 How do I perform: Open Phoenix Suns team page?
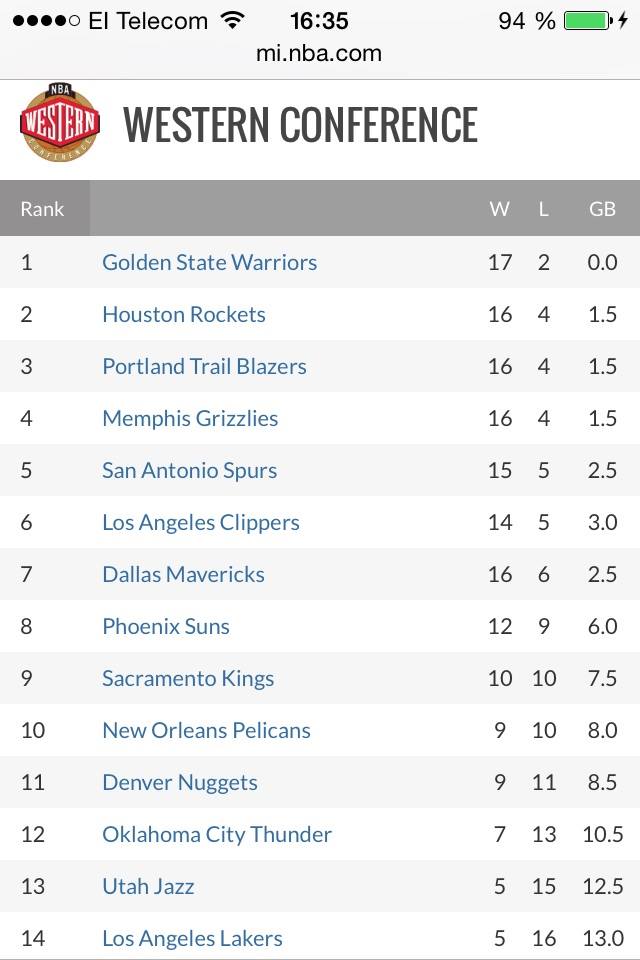click(x=166, y=626)
